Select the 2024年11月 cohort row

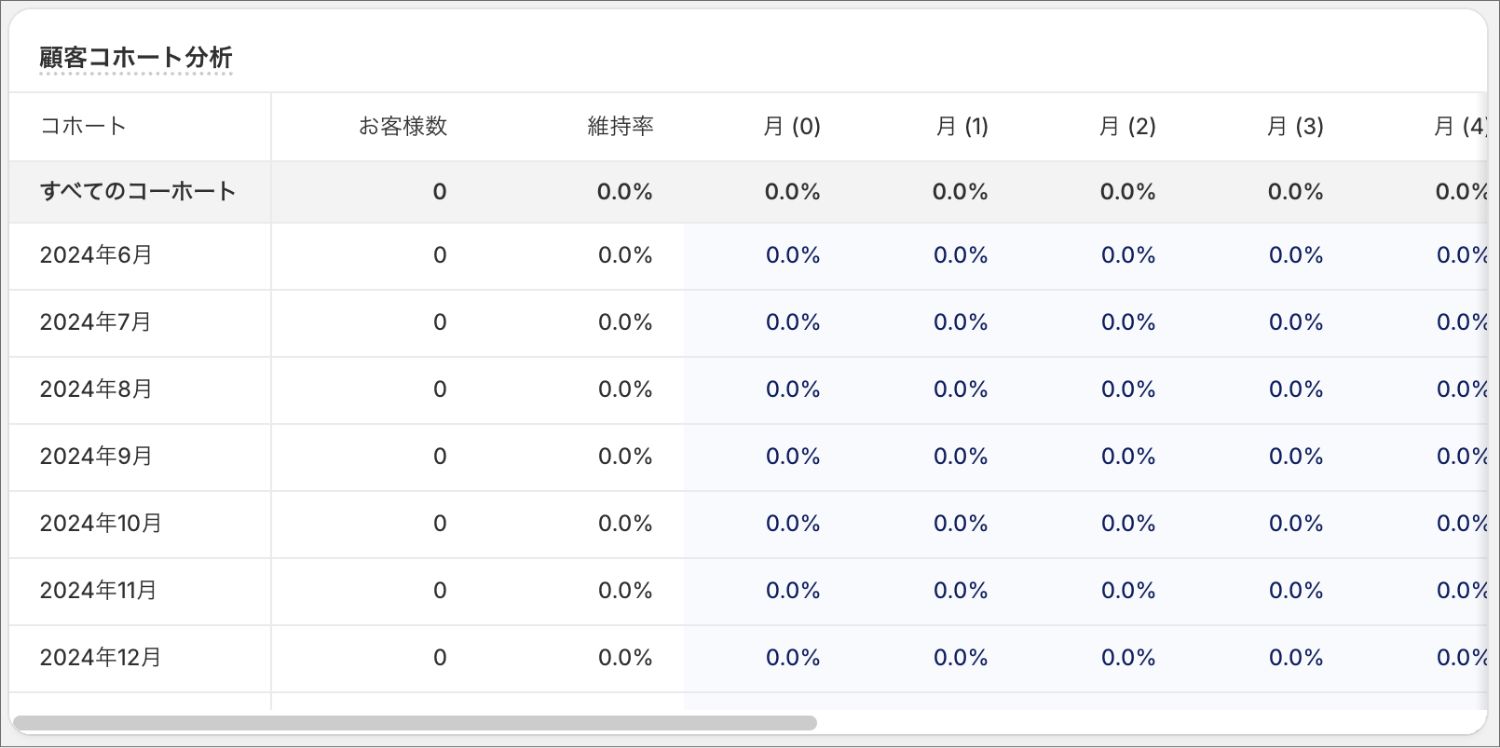[x=99, y=590]
